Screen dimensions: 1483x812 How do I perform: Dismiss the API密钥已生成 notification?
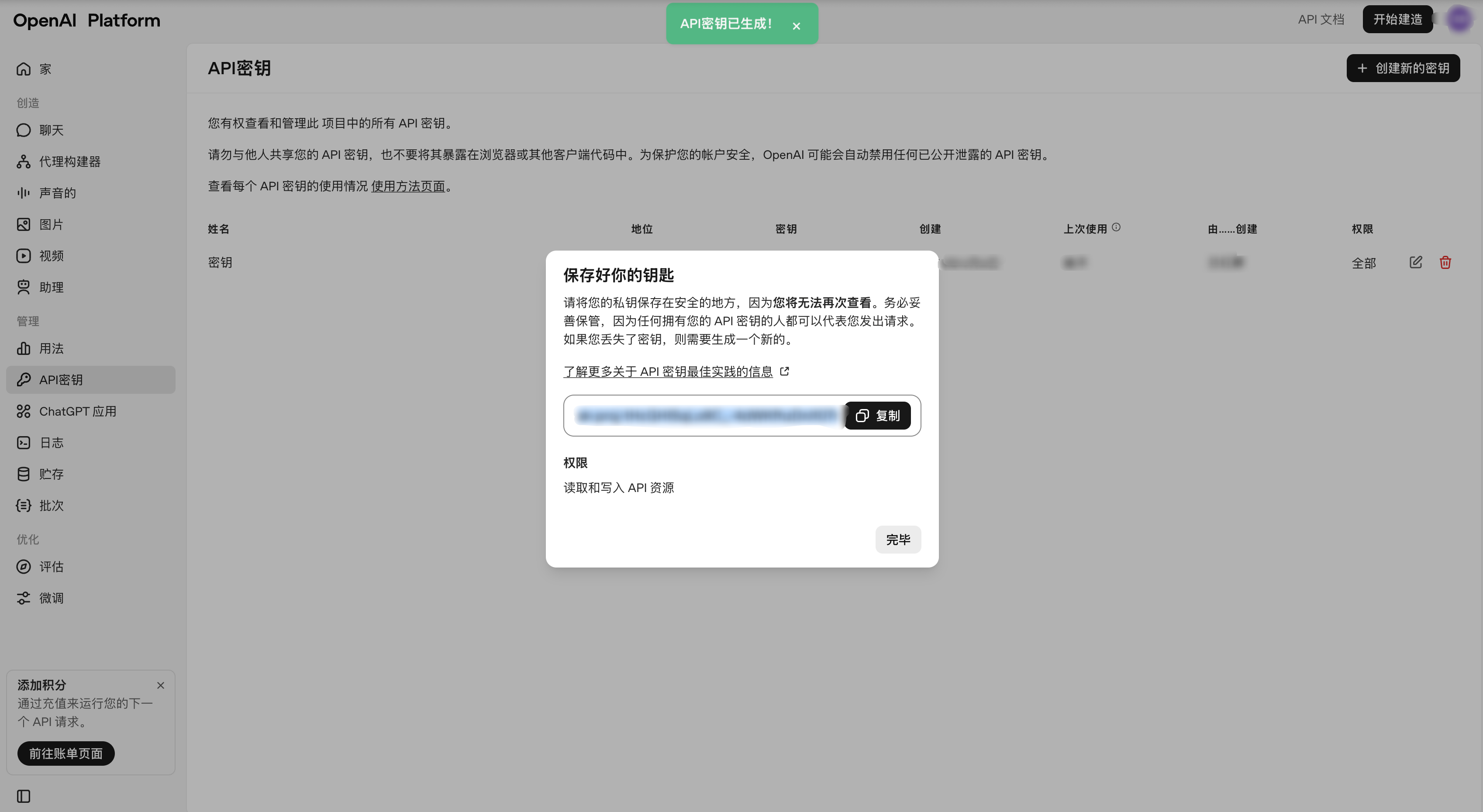pyautogui.click(x=797, y=25)
